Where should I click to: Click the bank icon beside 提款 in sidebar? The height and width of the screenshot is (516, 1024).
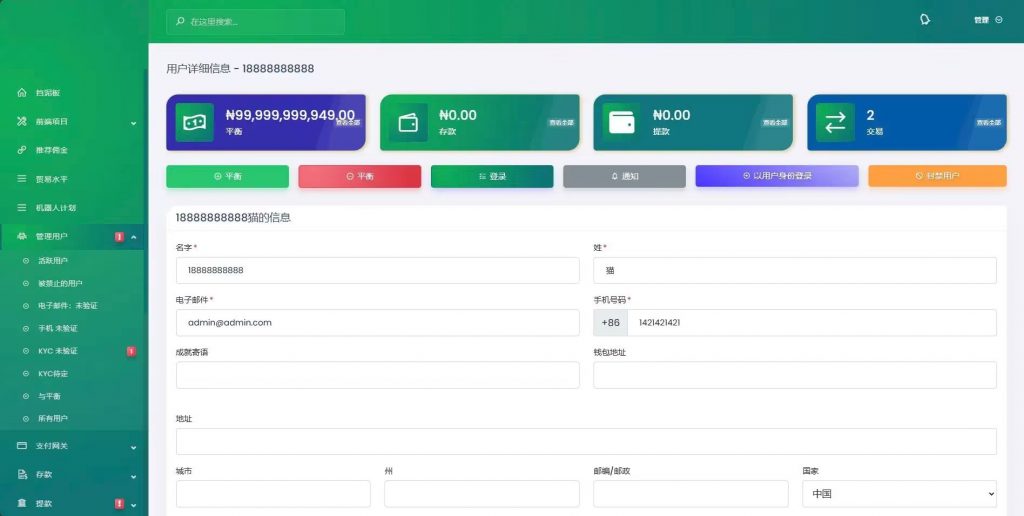click(22, 503)
